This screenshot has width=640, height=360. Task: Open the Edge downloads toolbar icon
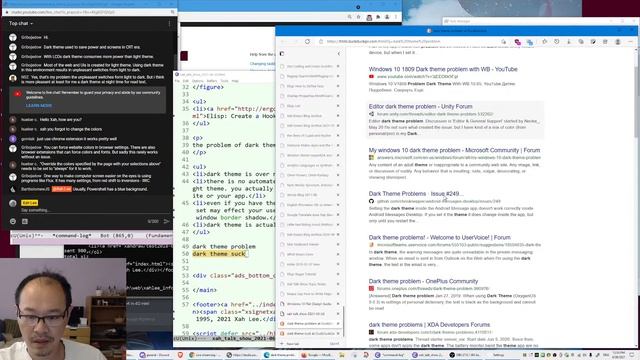pos(569,42)
